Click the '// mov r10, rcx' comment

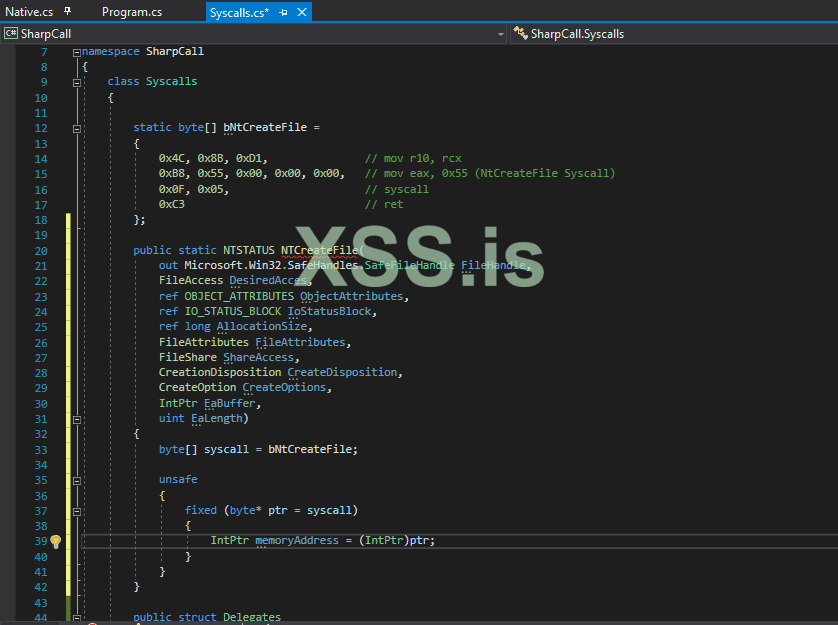point(413,158)
